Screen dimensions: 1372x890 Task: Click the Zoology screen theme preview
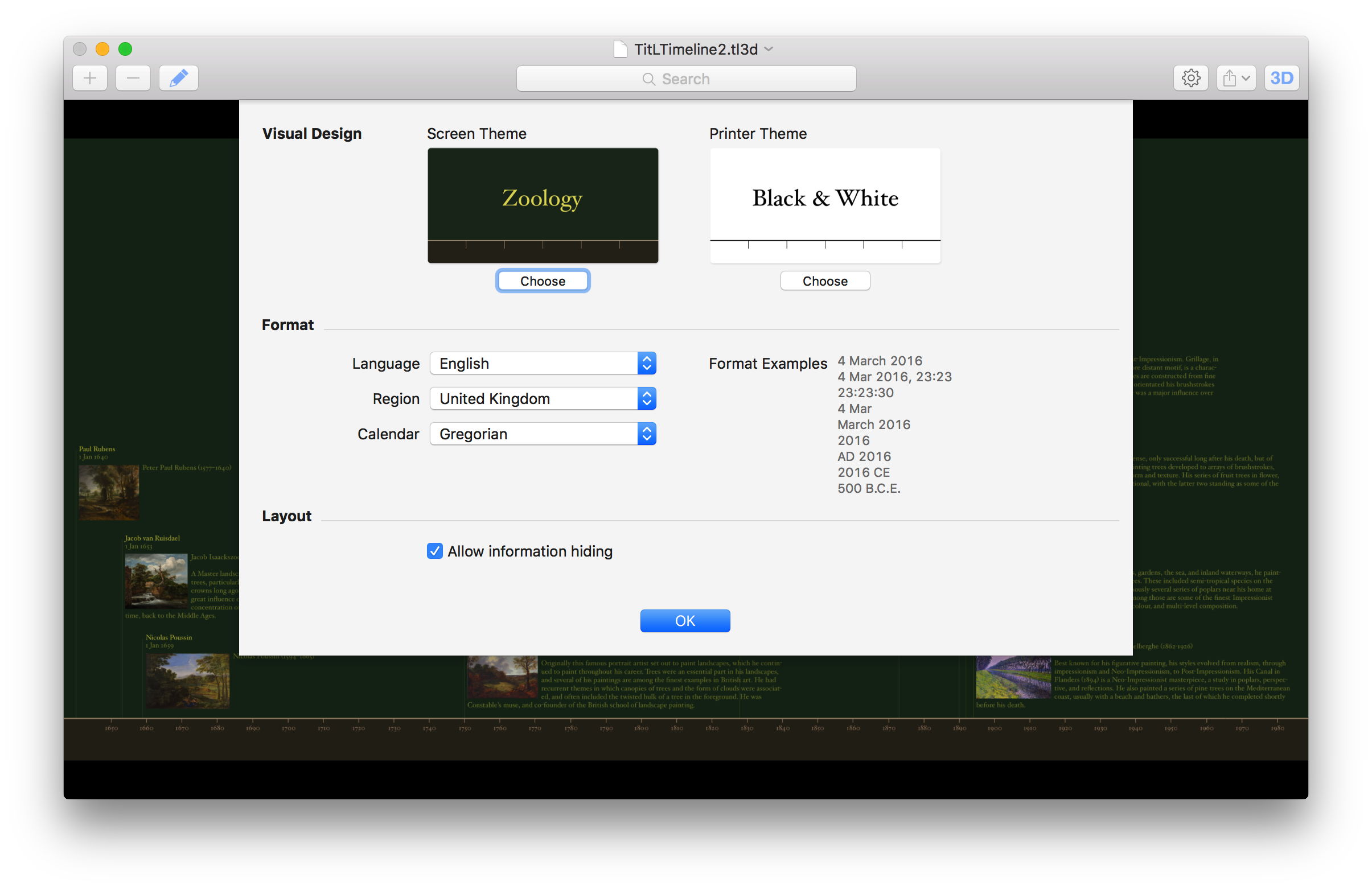(x=543, y=205)
